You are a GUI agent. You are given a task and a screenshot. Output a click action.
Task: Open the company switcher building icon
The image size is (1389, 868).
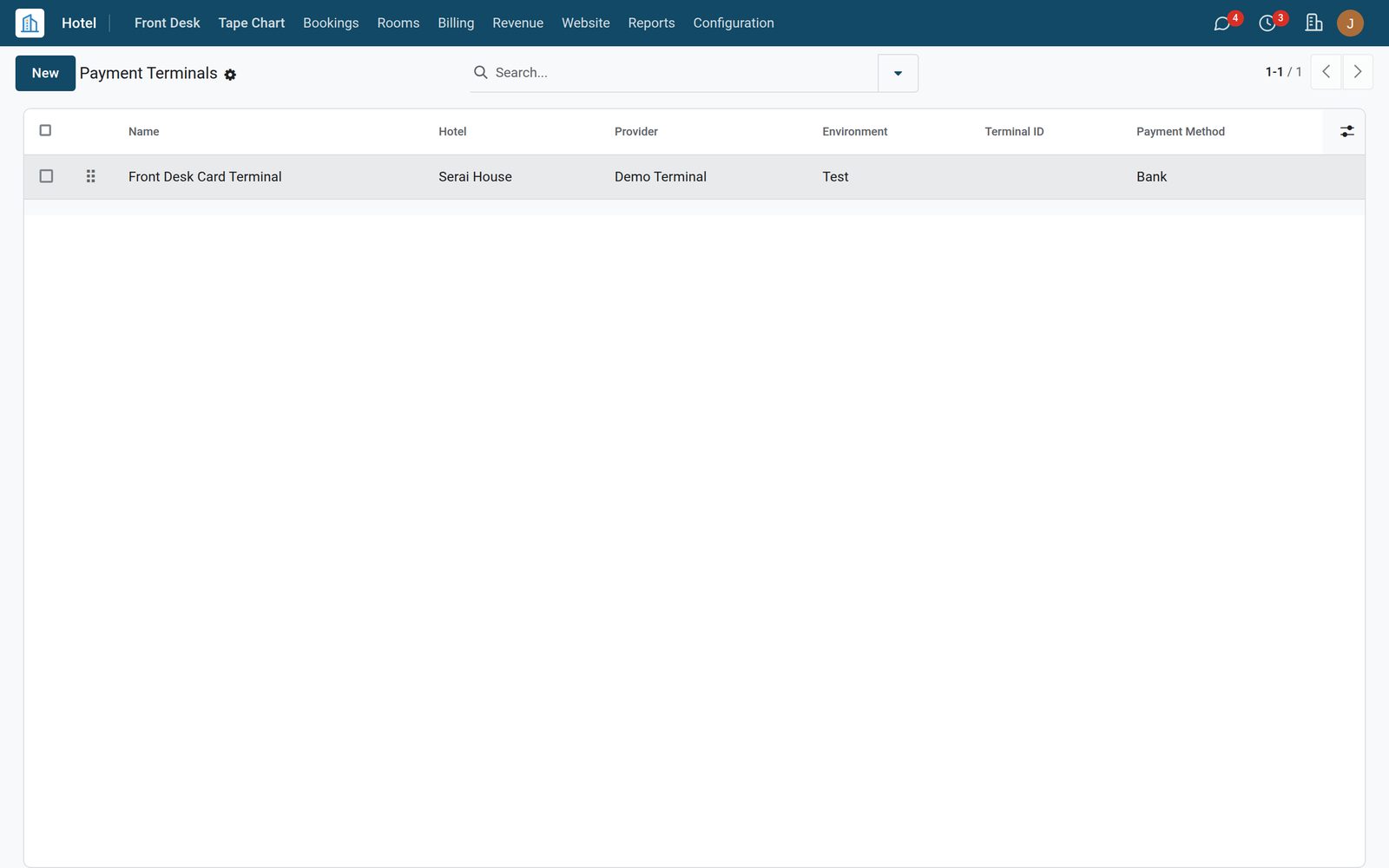pos(1314,23)
